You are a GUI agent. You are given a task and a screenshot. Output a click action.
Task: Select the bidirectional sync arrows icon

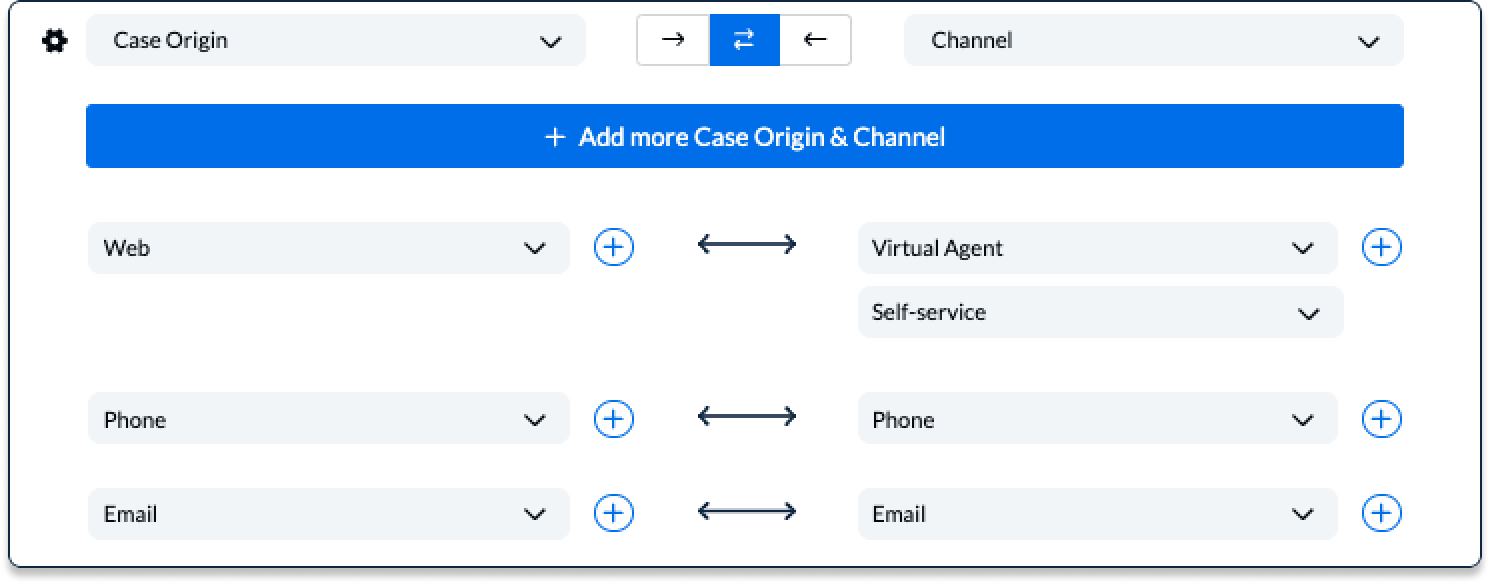(744, 40)
